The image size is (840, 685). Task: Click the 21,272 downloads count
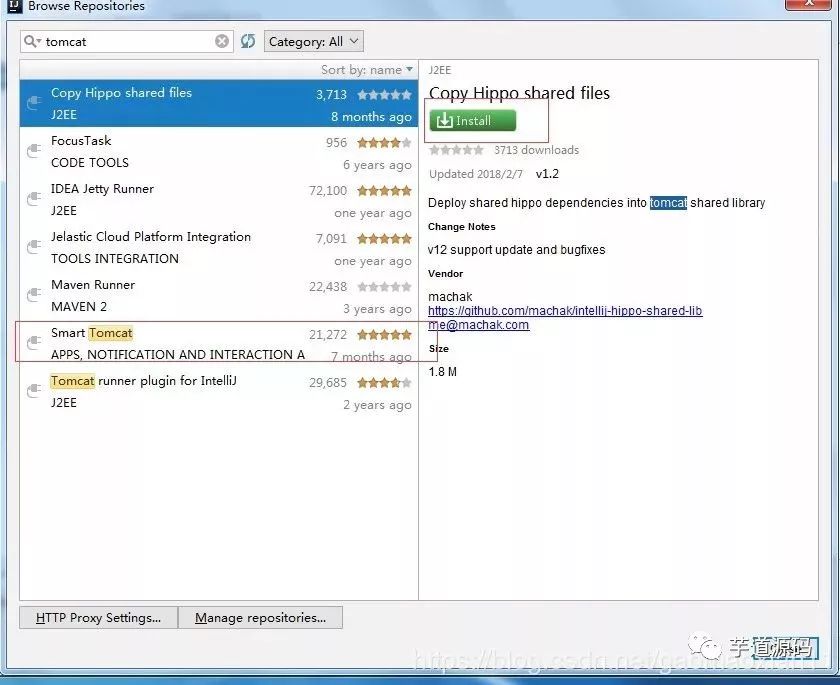328,335
